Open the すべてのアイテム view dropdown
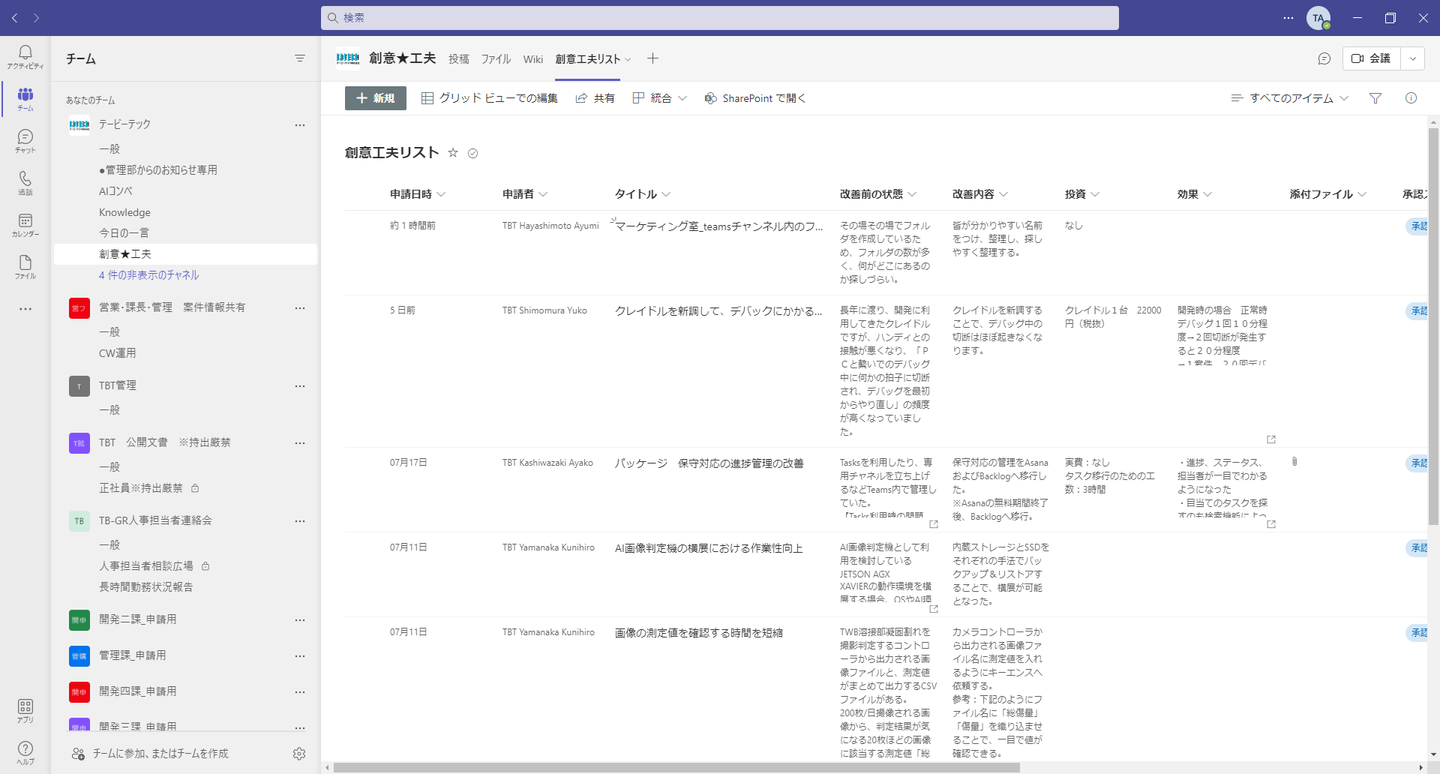Viewport: 1440px width, 774px height. pyautogui.click(x=1290, y=98)
